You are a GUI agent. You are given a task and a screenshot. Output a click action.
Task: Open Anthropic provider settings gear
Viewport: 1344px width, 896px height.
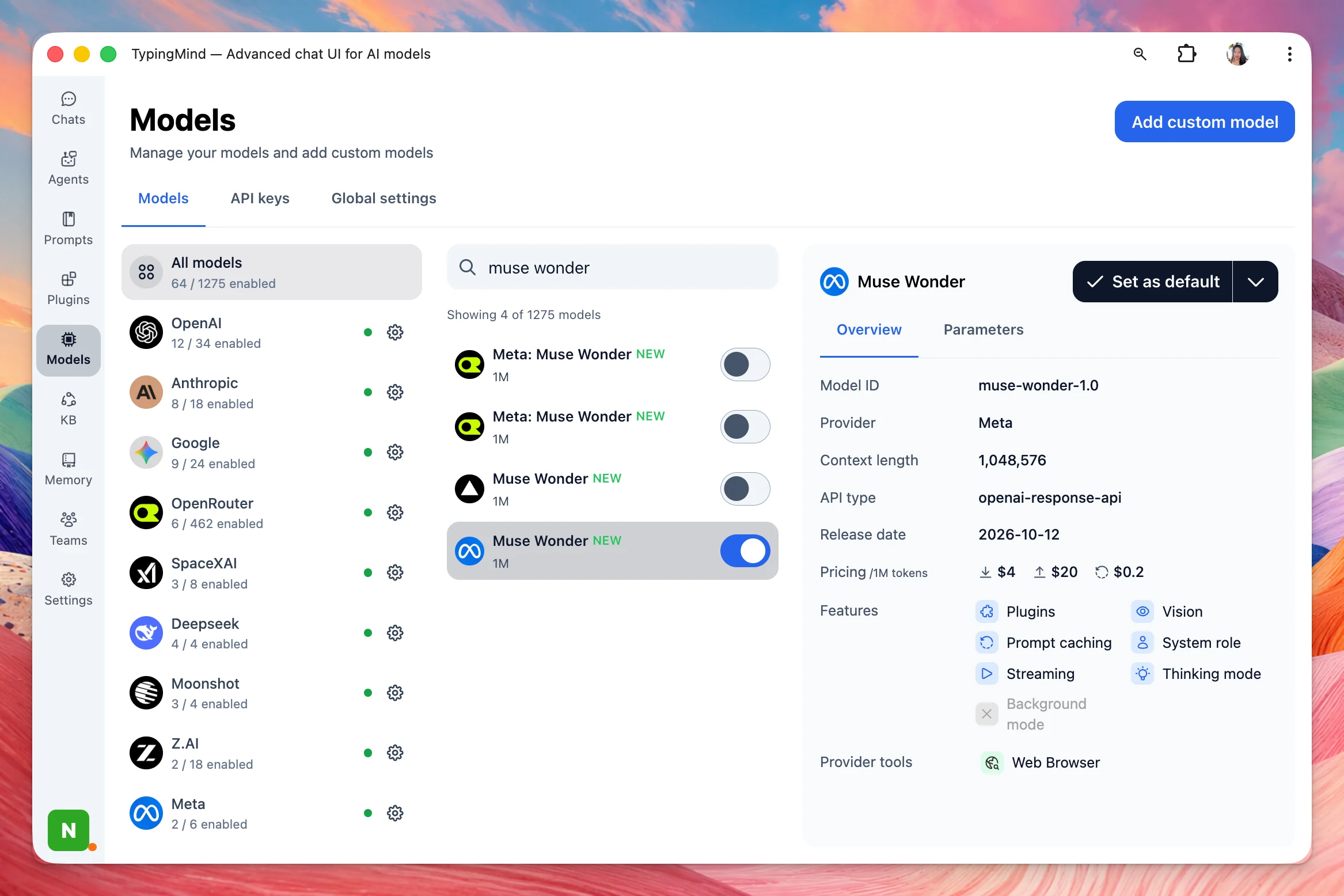pyautogui.click(x=395, y=393)
